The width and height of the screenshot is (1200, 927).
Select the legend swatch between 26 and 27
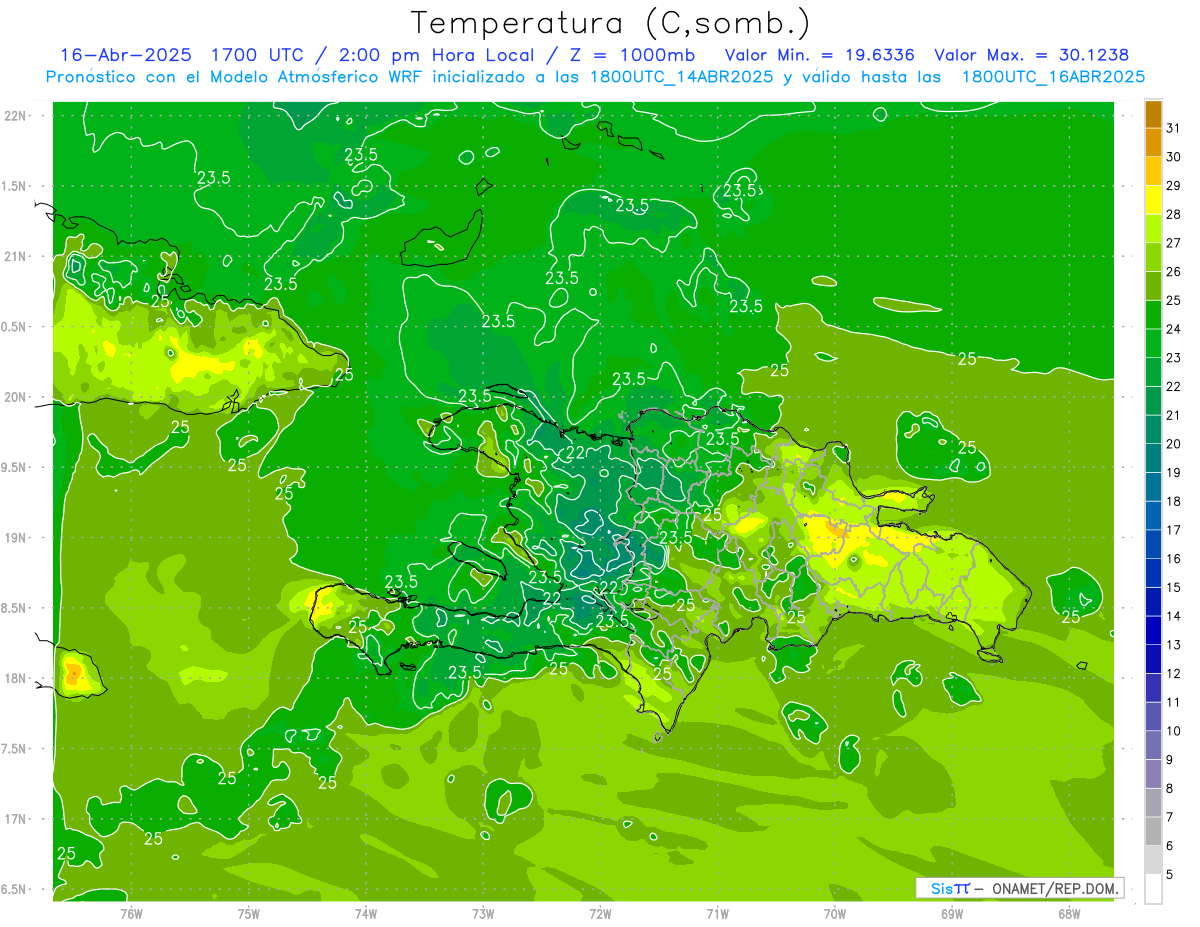click(1153, 257)
